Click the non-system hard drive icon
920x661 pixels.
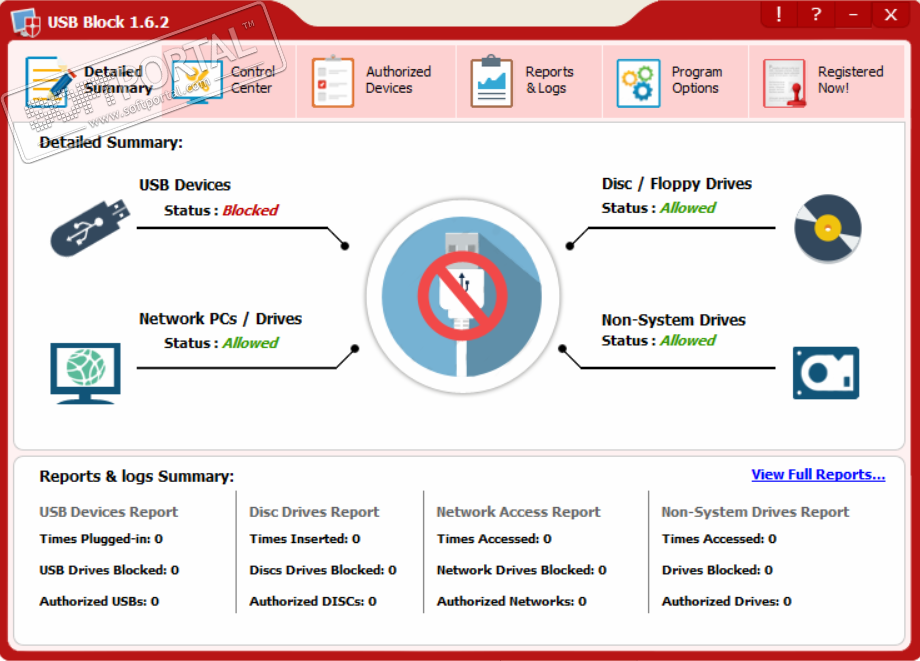(826, 373)
